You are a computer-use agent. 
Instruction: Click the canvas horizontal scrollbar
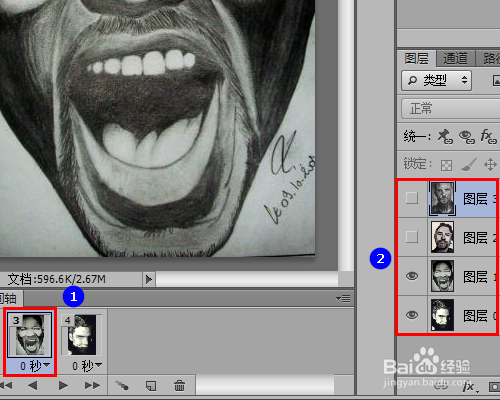point(247,279)
